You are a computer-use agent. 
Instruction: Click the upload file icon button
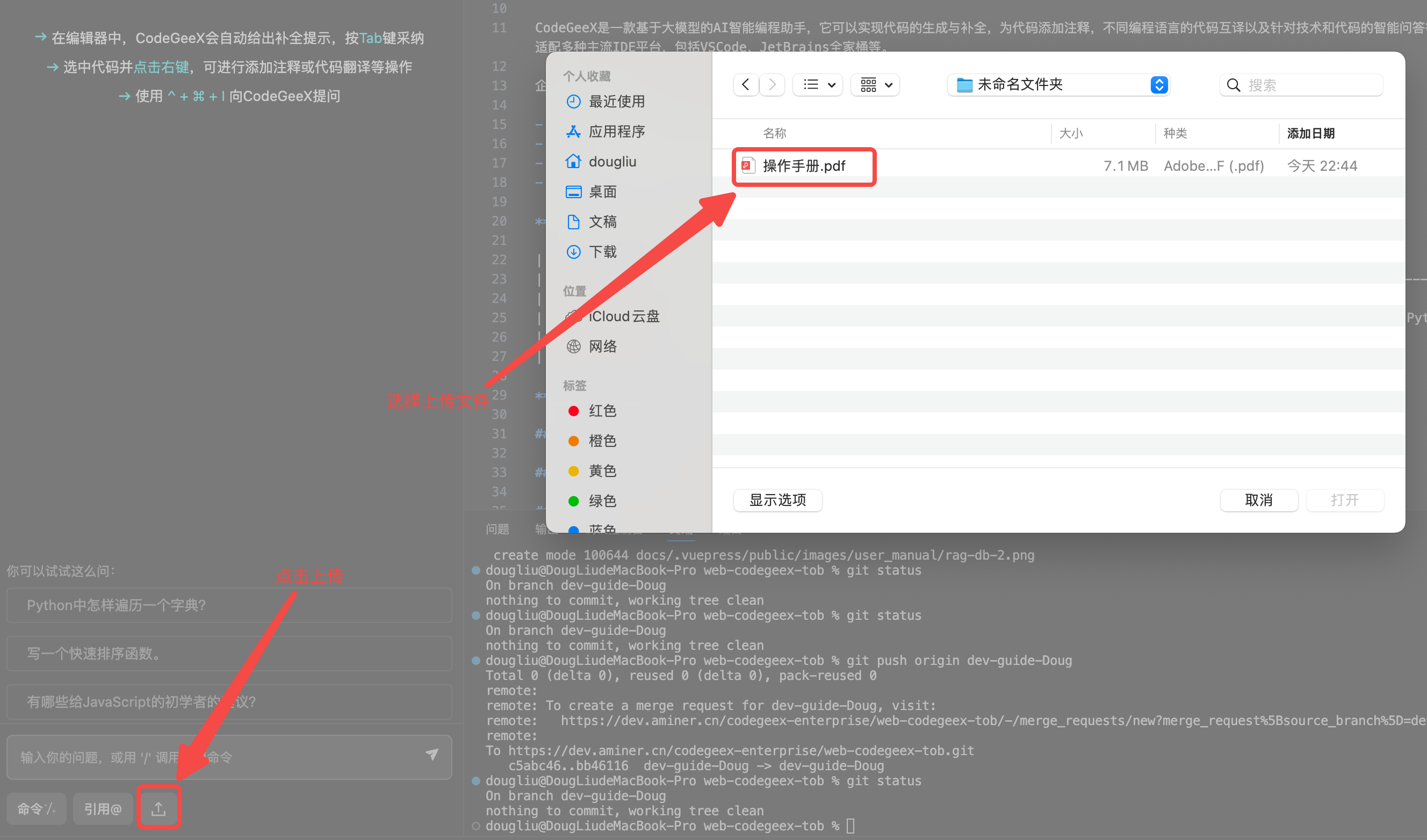(158, 809)
